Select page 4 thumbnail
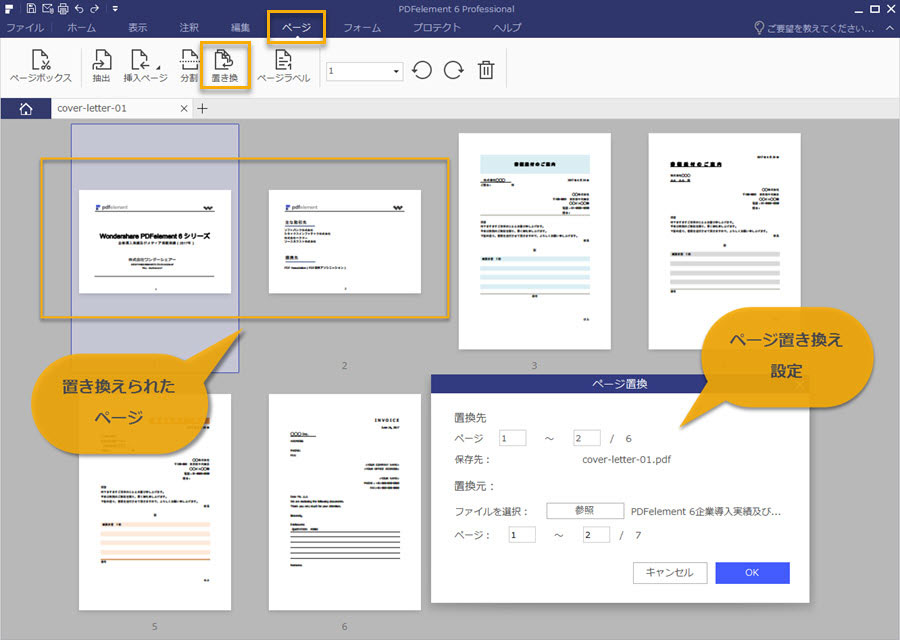The height and width of the screenshot is (640, 900). (x=724, y=241)
